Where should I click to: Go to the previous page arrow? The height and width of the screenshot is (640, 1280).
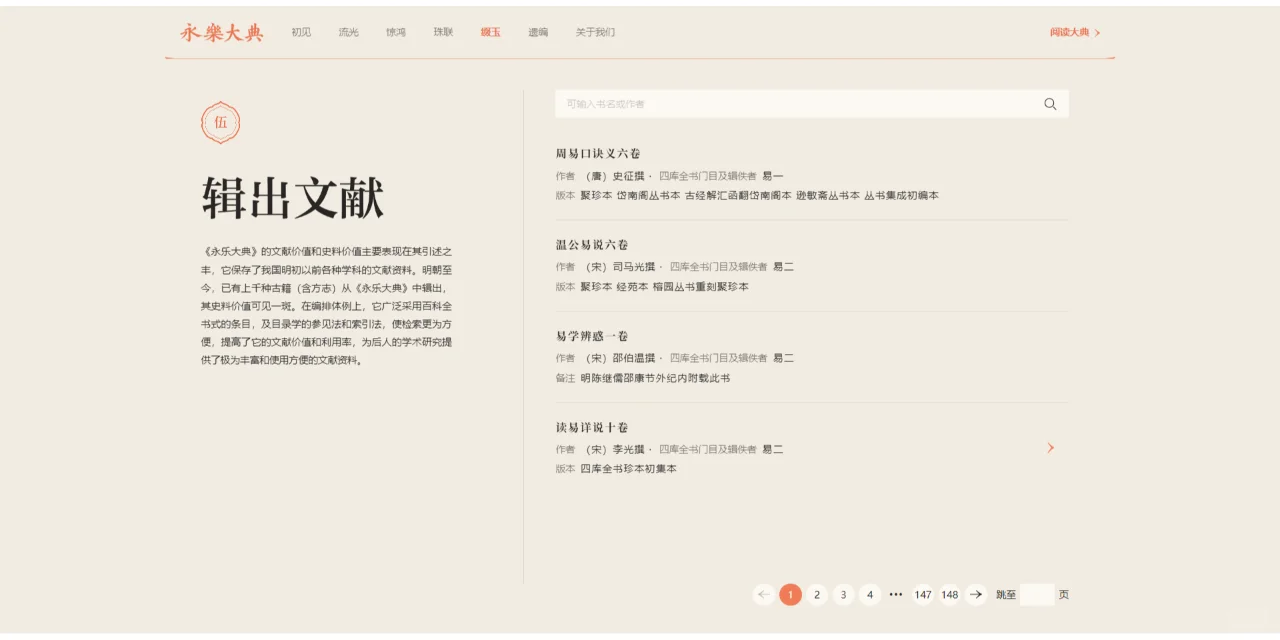click(764, 595)
